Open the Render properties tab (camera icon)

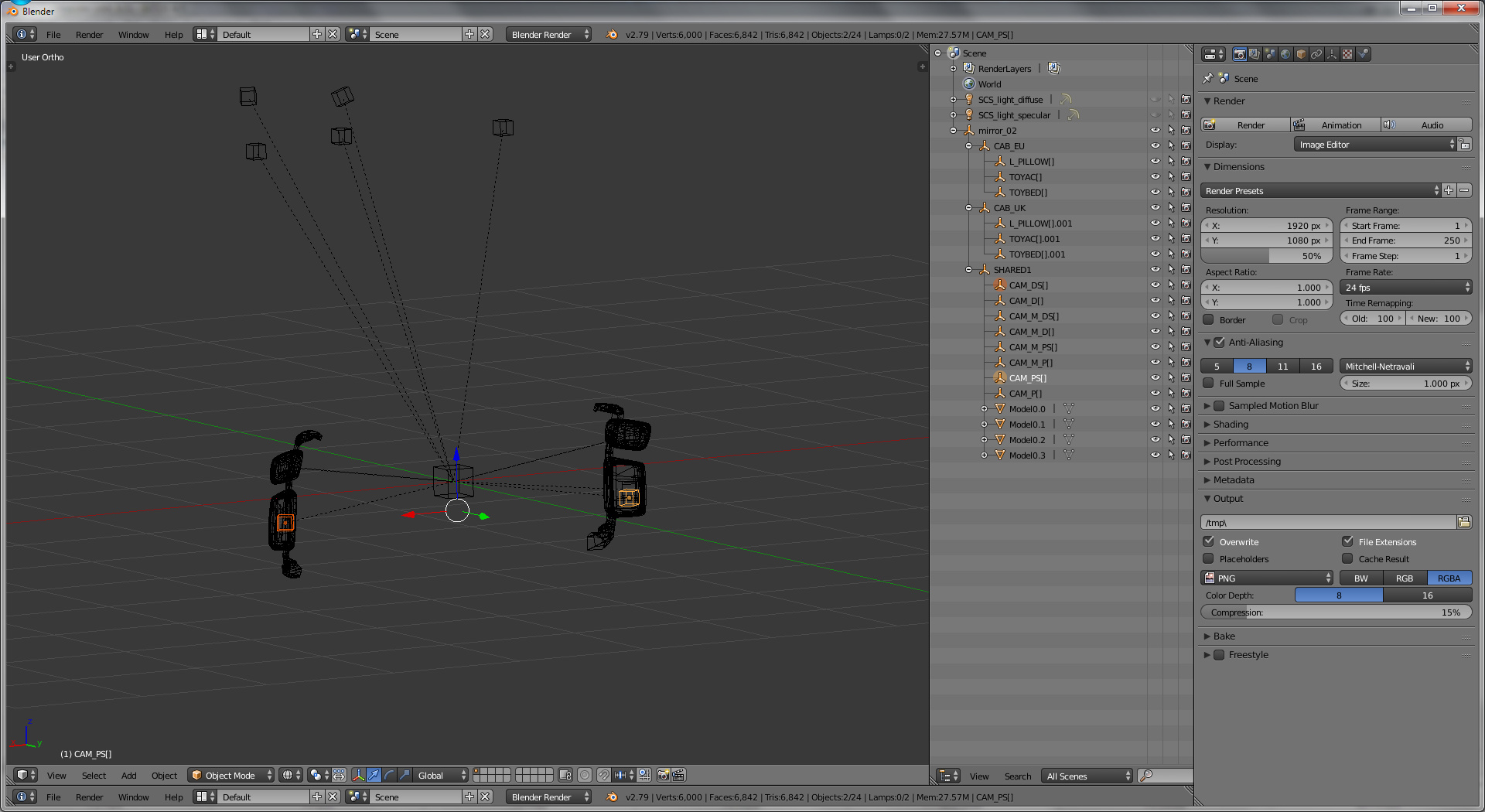(1239, 54)
